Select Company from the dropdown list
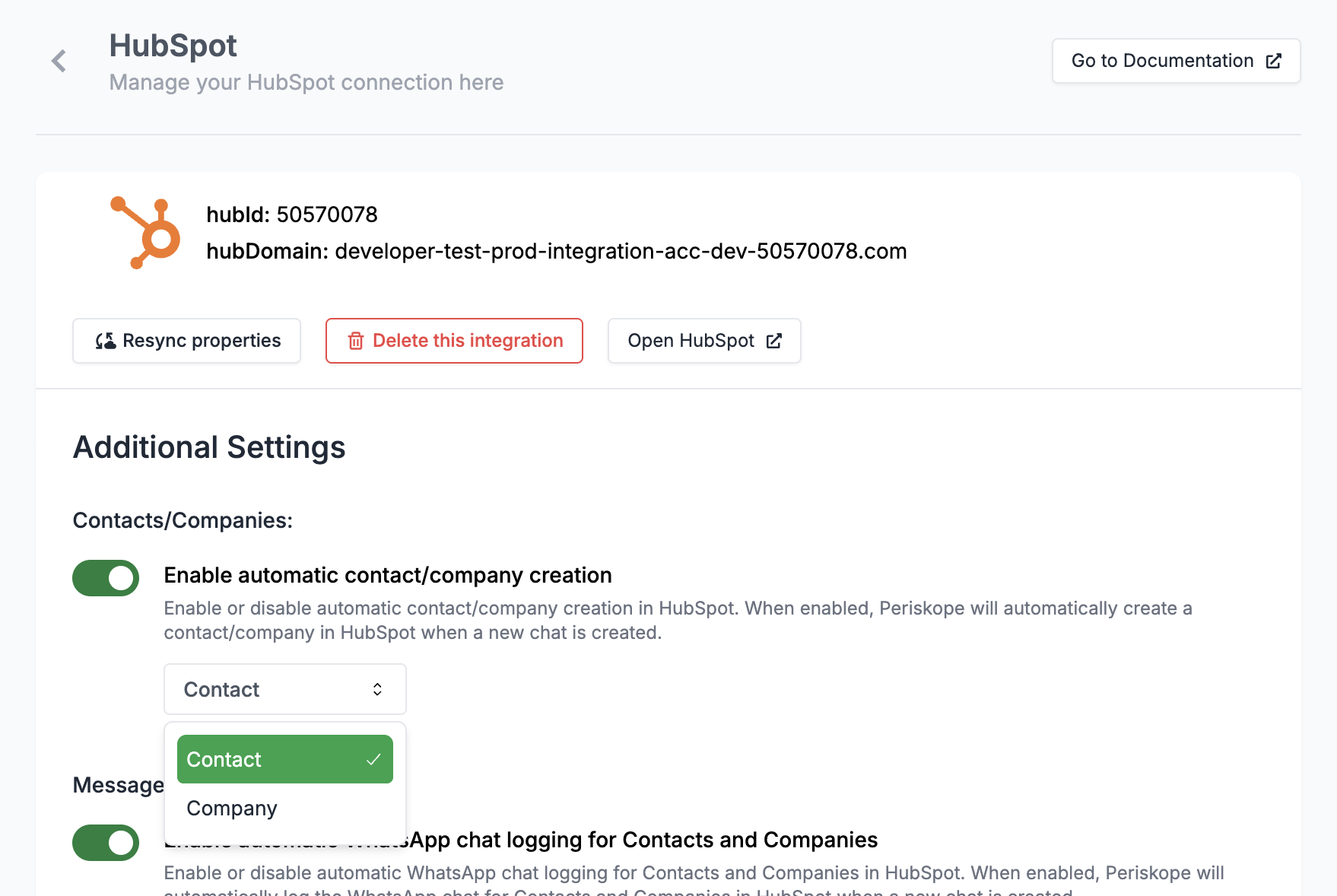Image resolution: width=1337 pixels, height=896 pixels. tap(232, 808)
